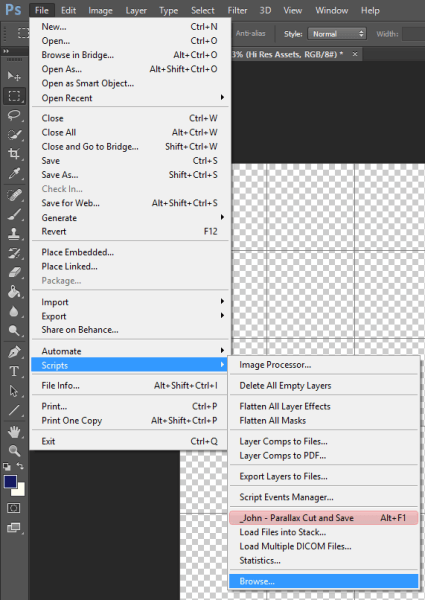Expand the Open Recent submenu
The image size is (425, 600).
click(x=130, y=98)
